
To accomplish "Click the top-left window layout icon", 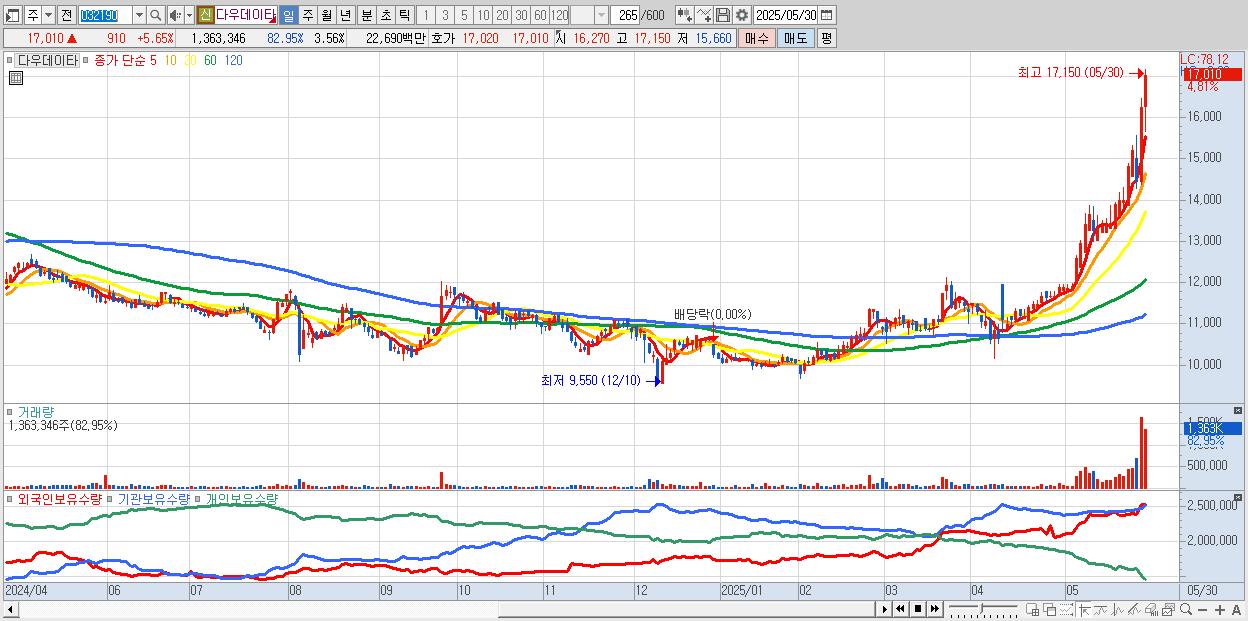I will click(x=13, y=15).
